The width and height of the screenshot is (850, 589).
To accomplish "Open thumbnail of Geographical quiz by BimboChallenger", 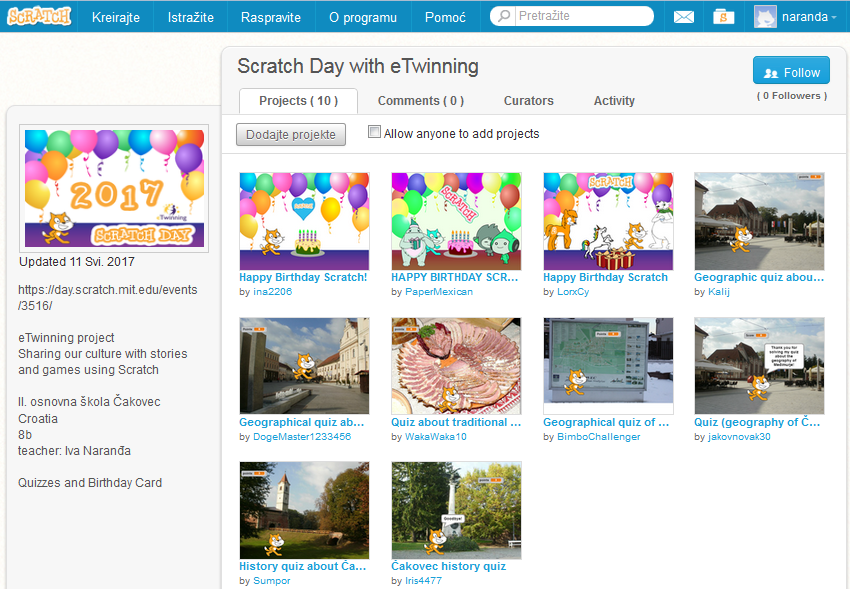I will 608,366.
